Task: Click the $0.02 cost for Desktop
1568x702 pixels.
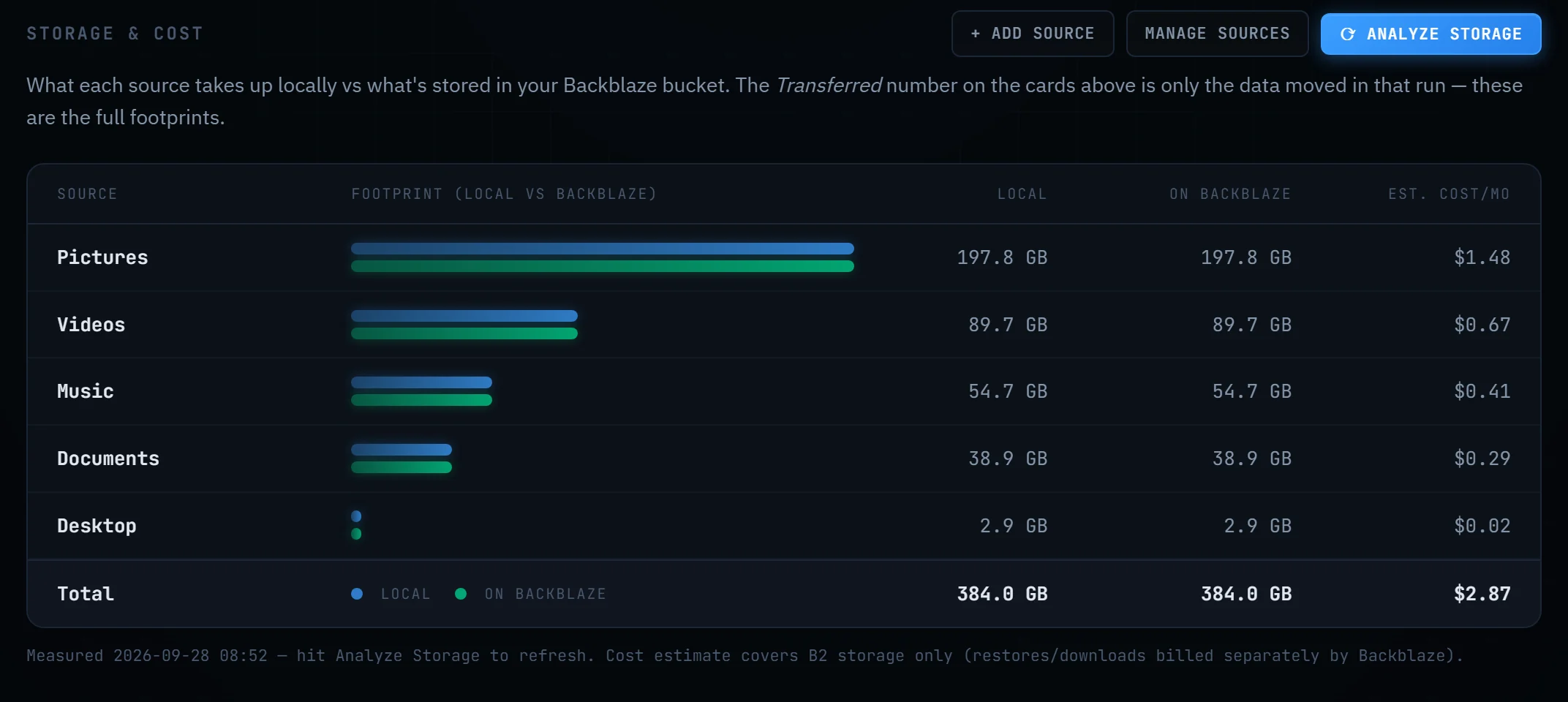Action: [1482, 526]
